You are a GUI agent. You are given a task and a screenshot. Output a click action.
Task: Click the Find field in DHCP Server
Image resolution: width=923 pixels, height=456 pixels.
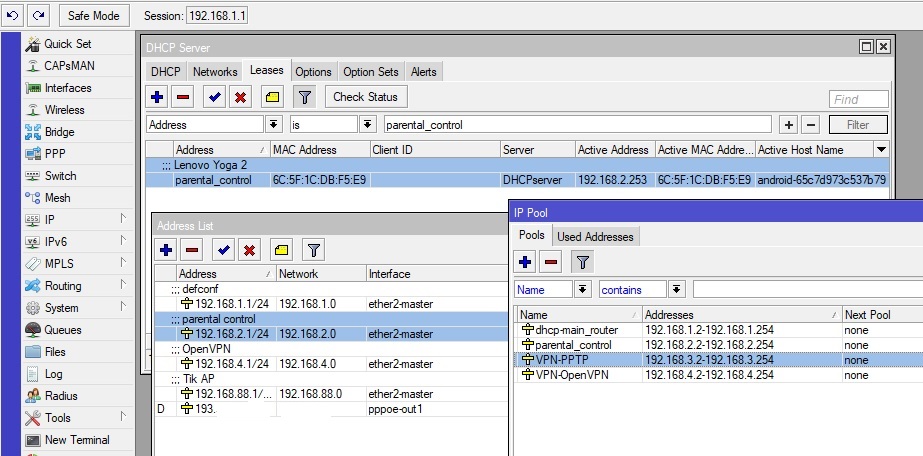pos(858,99)
